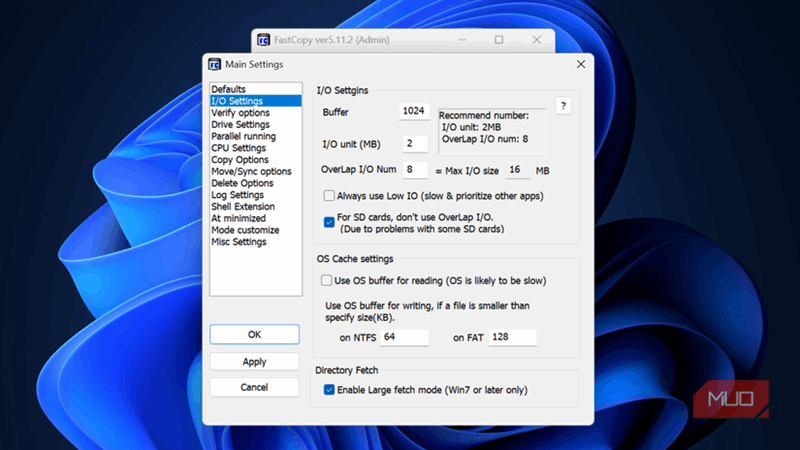Image resolution: width=800 pixels, height=450 pixels.
Task: Click the Cancel button
Action: [x=254, y=387]
